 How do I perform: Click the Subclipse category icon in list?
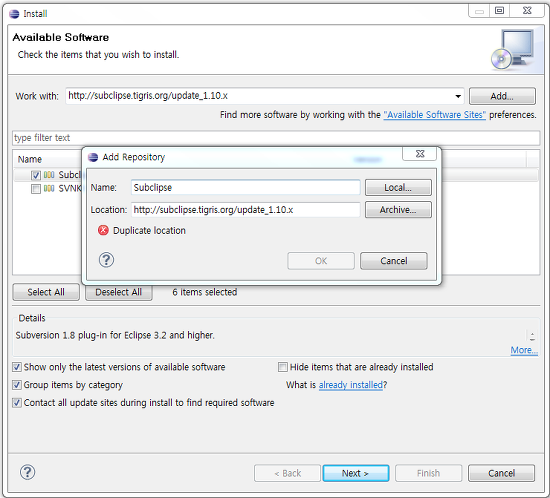(x=49, y=175)
